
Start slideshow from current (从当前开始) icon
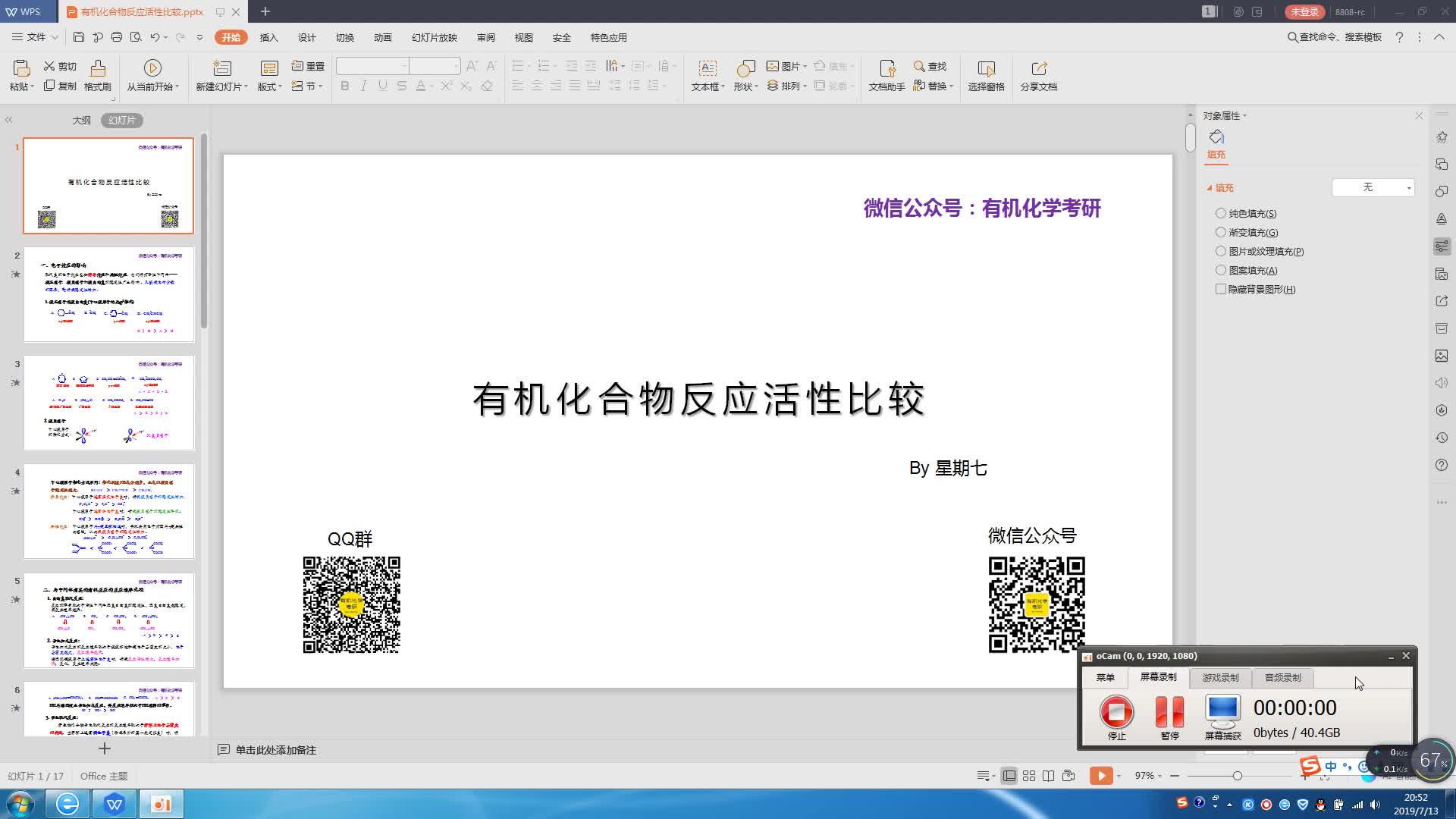click(x=152, y=68)
